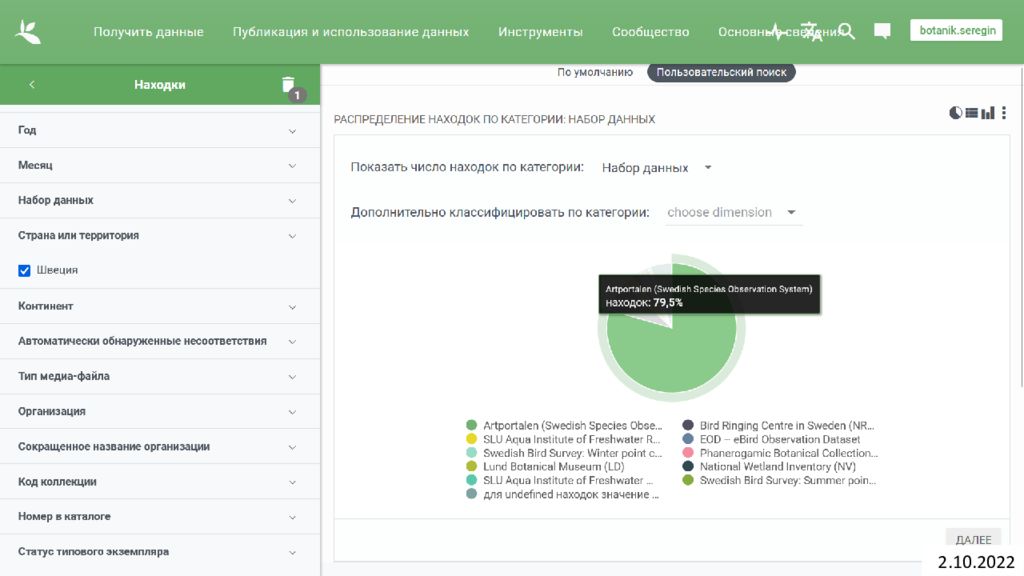The height and width of the screenshot is (576, 1024).
Task: Select the Пользовательский поиск tab
Action: click(x=721, y=72)
